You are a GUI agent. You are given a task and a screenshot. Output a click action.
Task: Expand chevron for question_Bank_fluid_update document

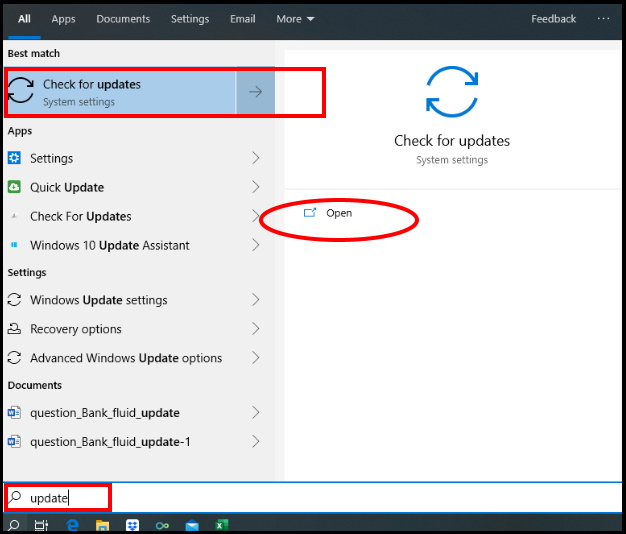[256, 412]
